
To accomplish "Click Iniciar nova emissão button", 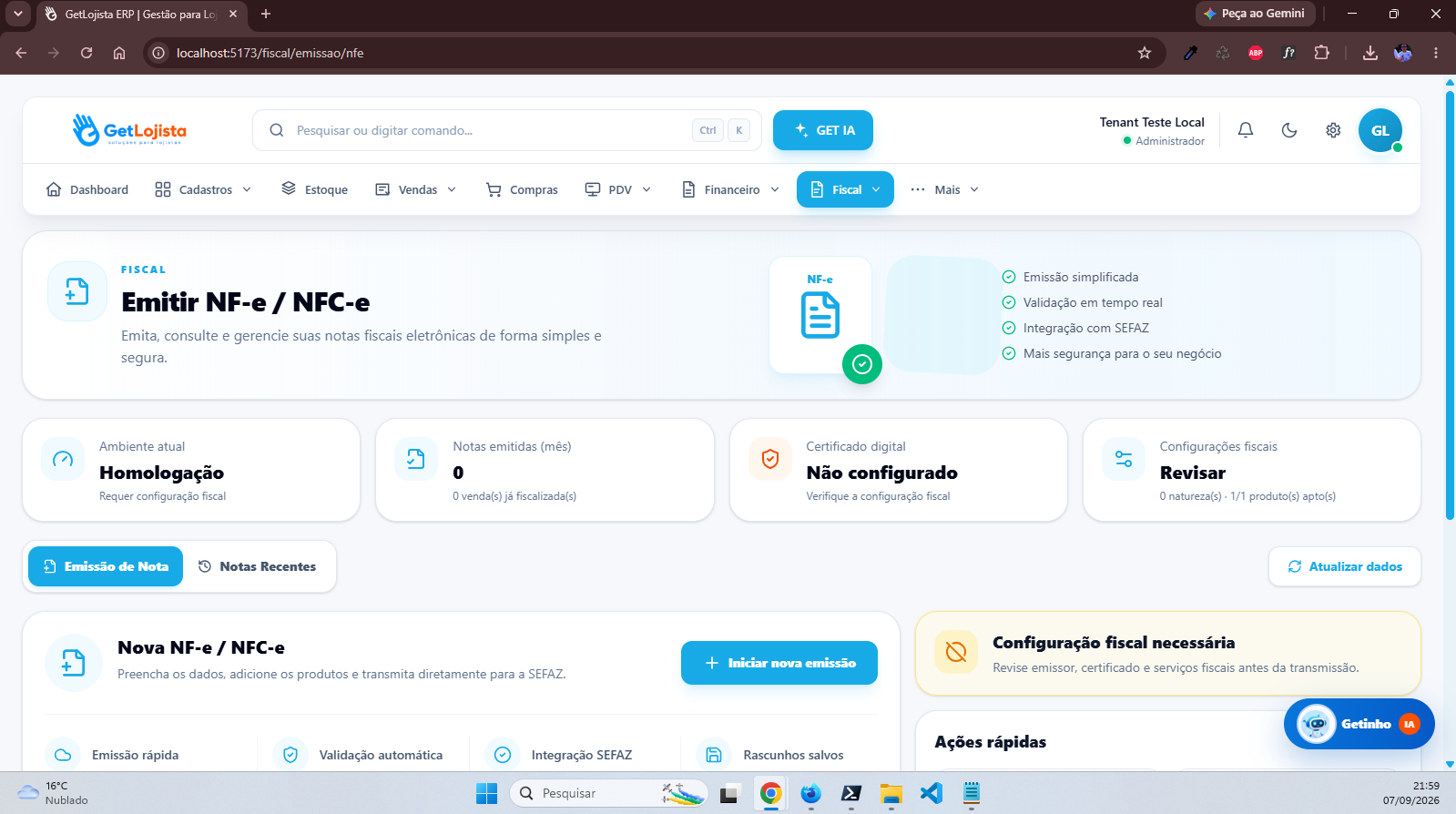I will pyautogui.click(x=779, y=663).
